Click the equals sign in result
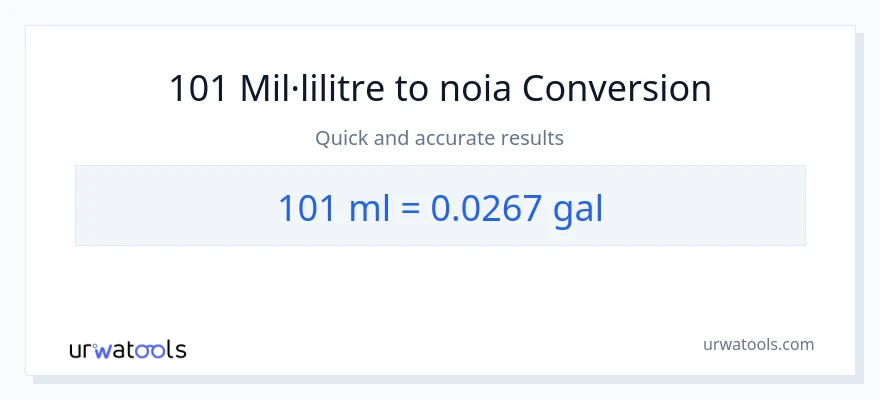 point(411,207)
